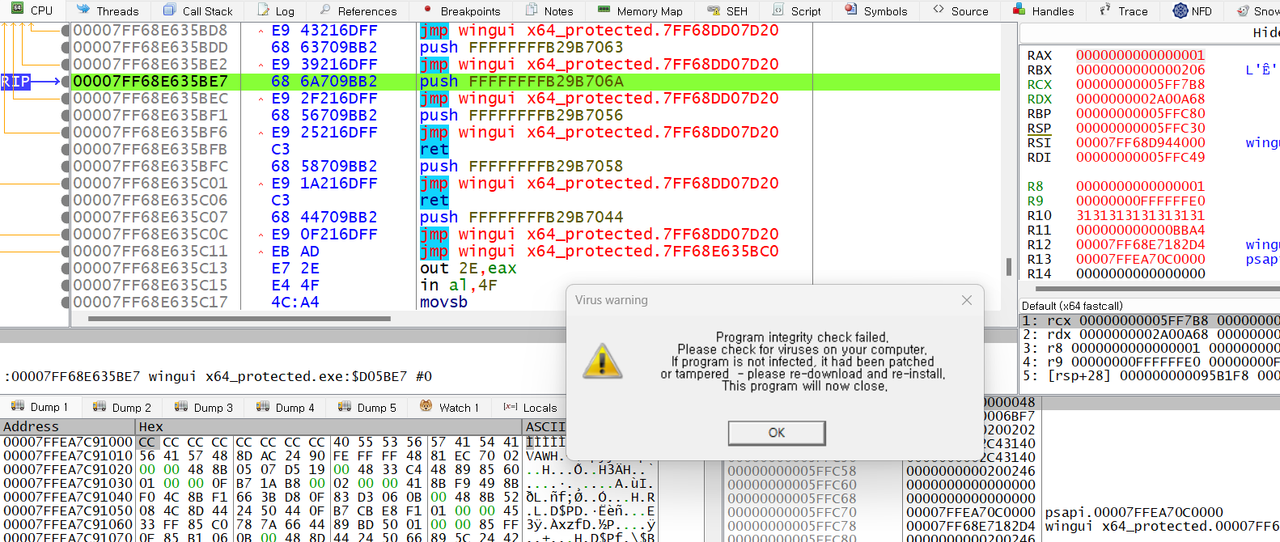Switch to the Notes tab
Image resolution: width=1280 pixels, height=542 pixels.
(549, 11)
